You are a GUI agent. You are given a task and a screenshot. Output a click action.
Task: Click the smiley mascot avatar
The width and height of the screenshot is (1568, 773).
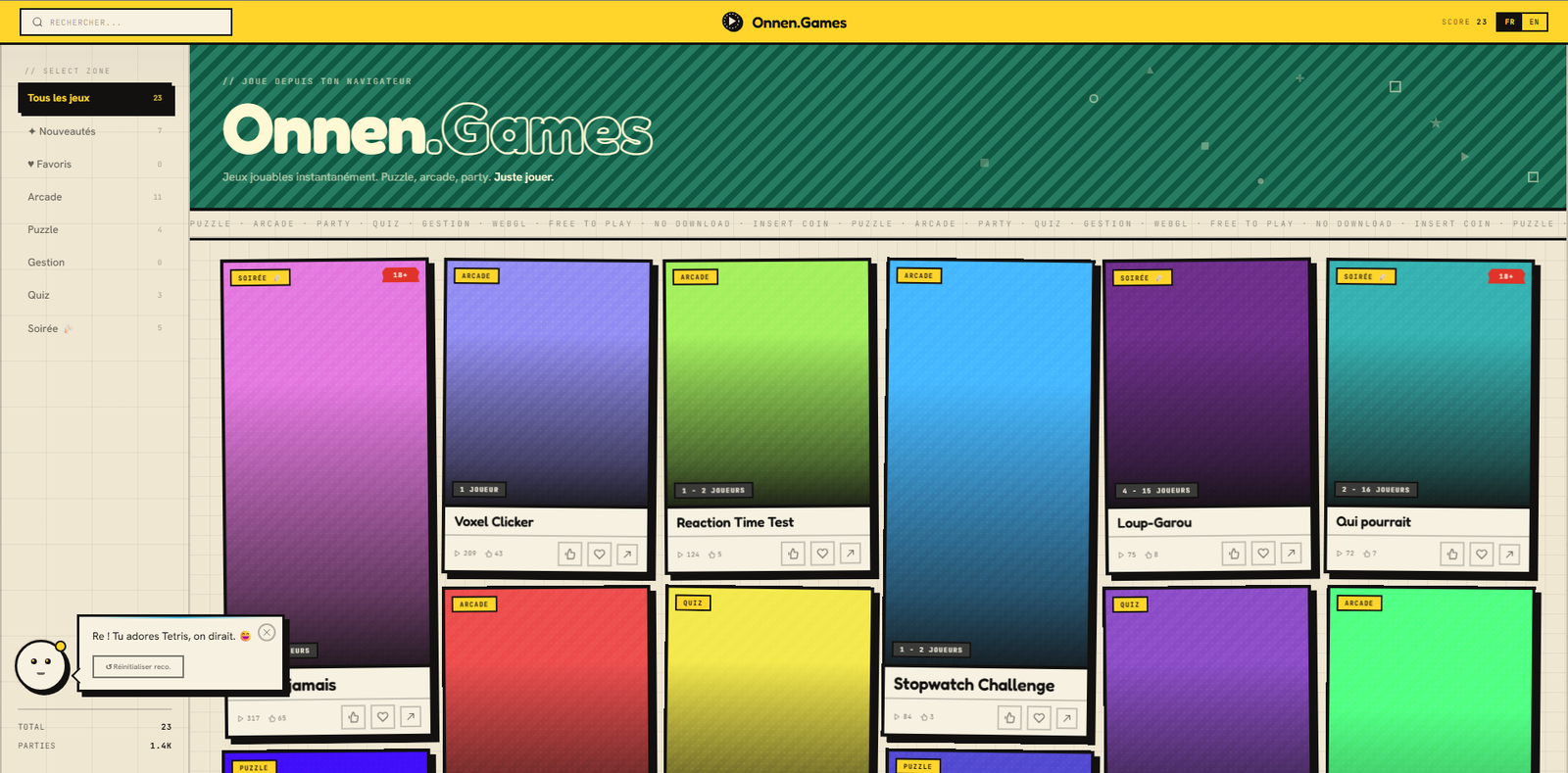pyautogui.click(x=41, y=667)
